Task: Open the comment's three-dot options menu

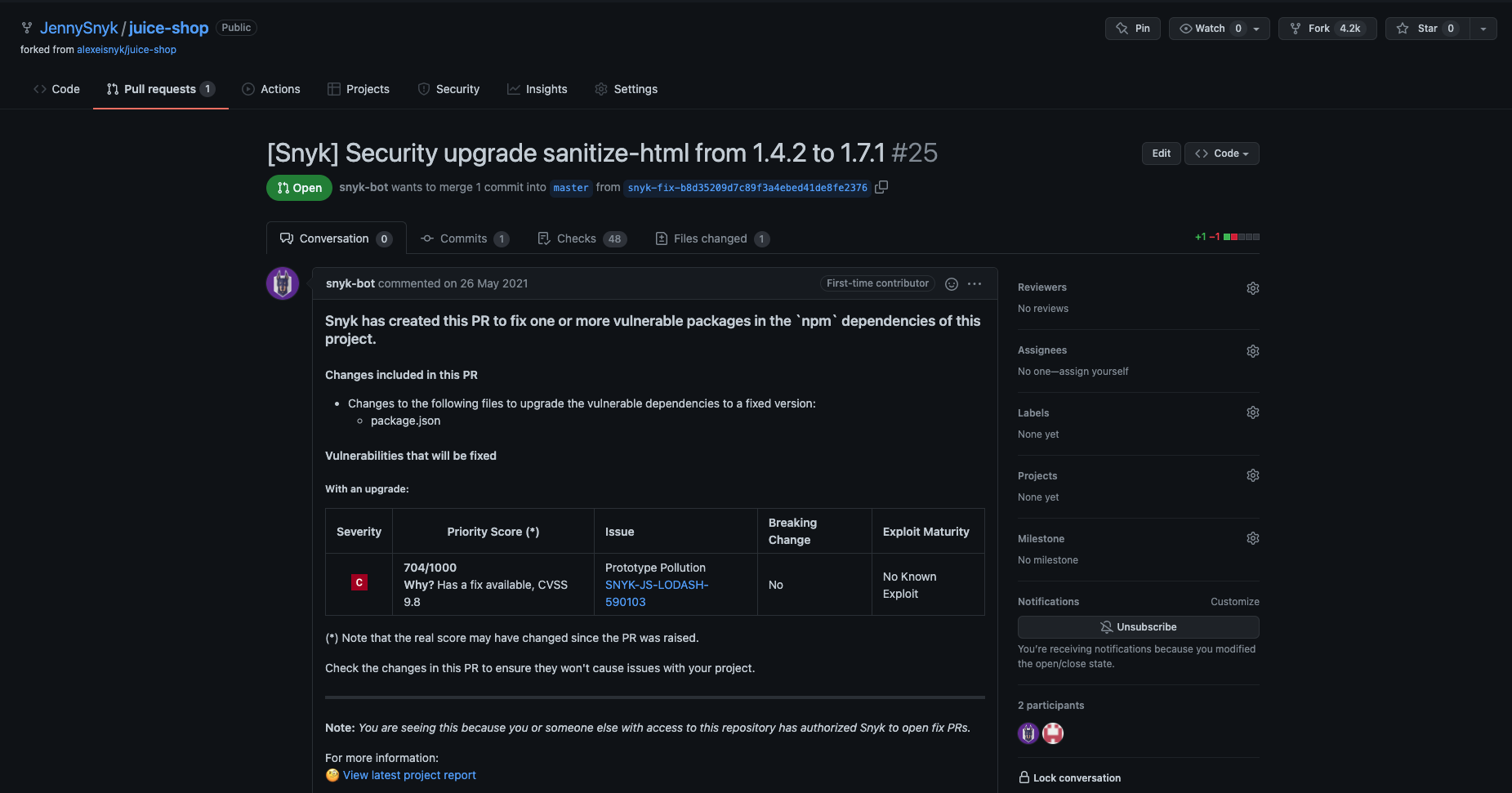Action: 975,283
